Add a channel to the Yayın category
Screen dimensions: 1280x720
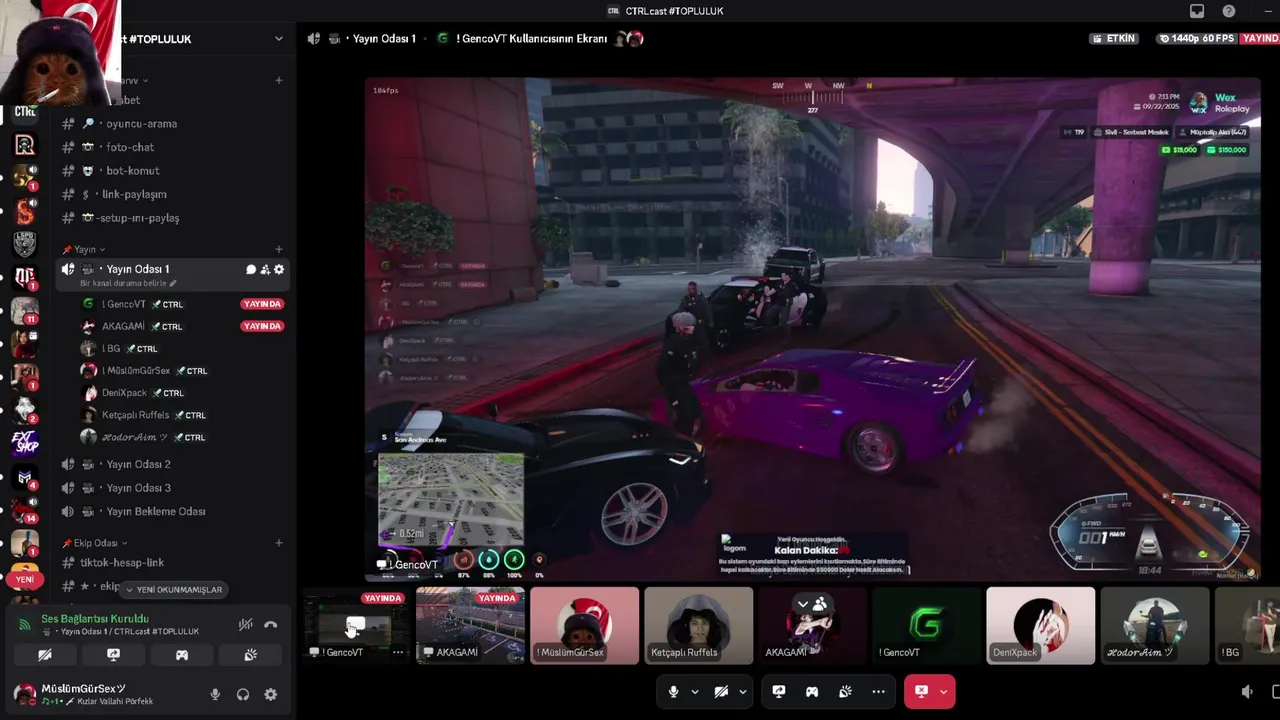point(279,249)
